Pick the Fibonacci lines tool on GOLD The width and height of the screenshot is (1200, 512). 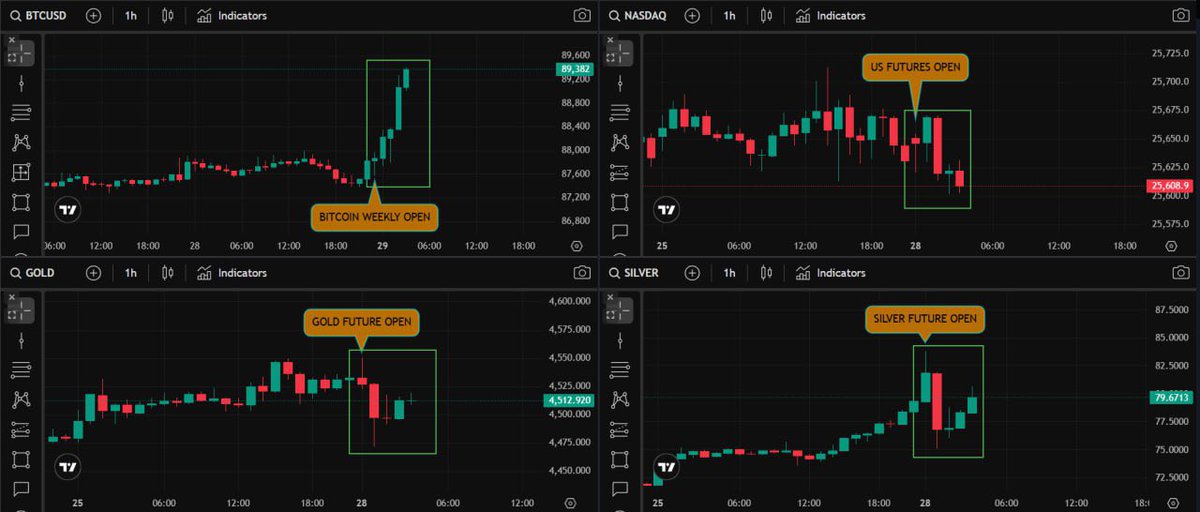tap(20, 370)
